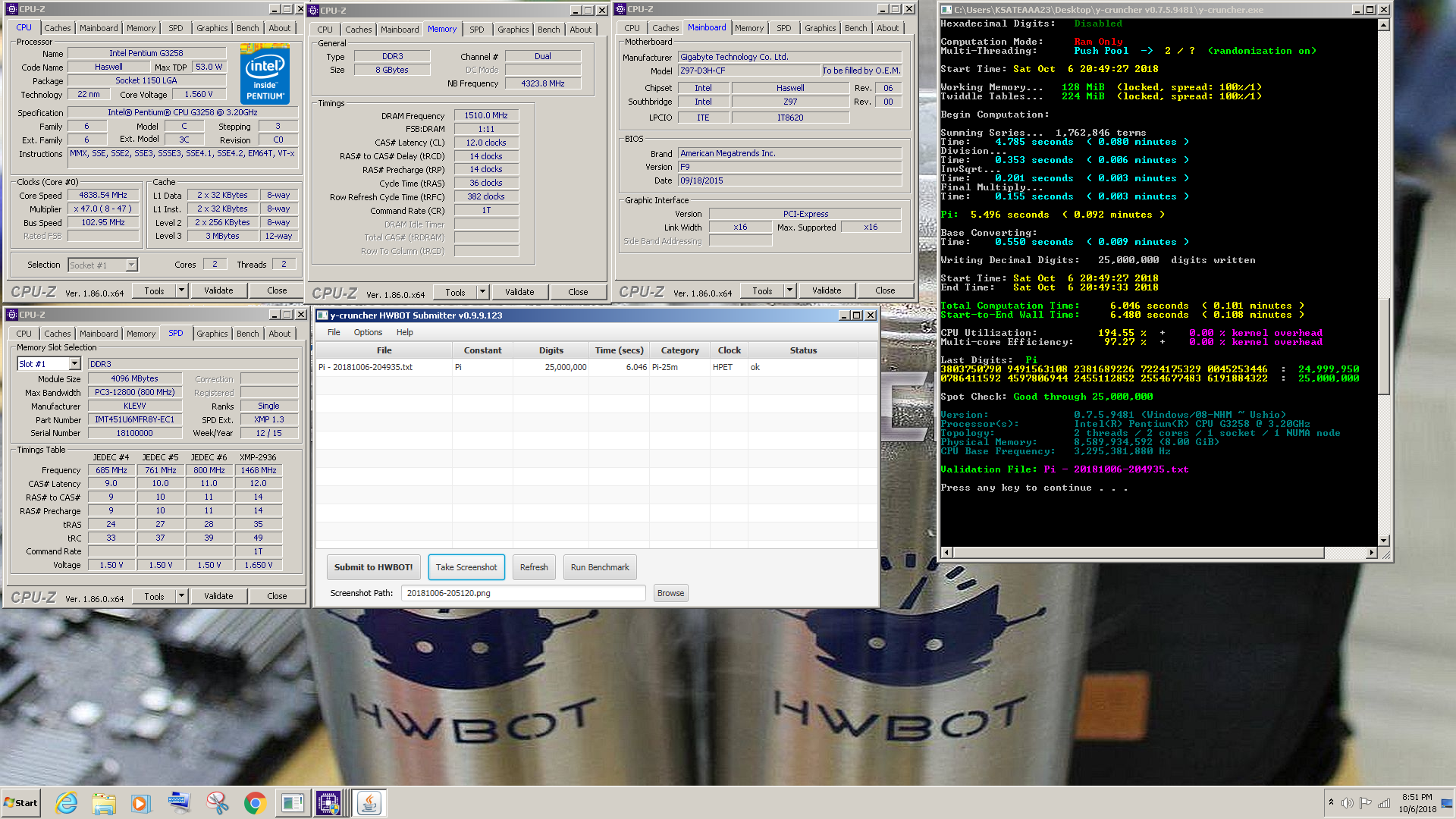
Task: Open the volume control tray icon
Action: click(1347, 803)
